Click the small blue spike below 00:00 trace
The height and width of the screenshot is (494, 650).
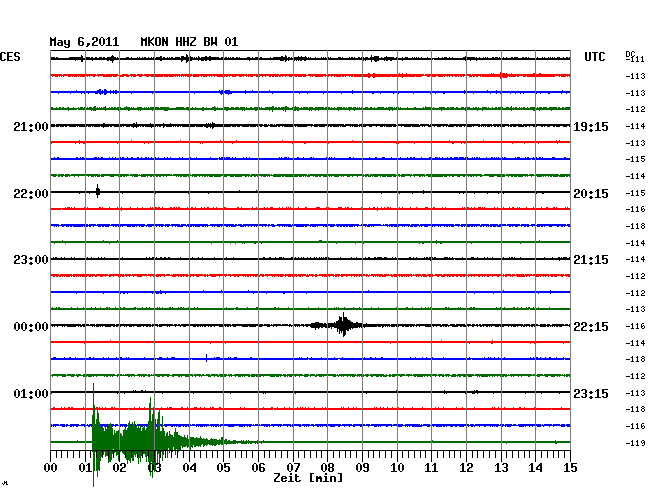(206, 358)
